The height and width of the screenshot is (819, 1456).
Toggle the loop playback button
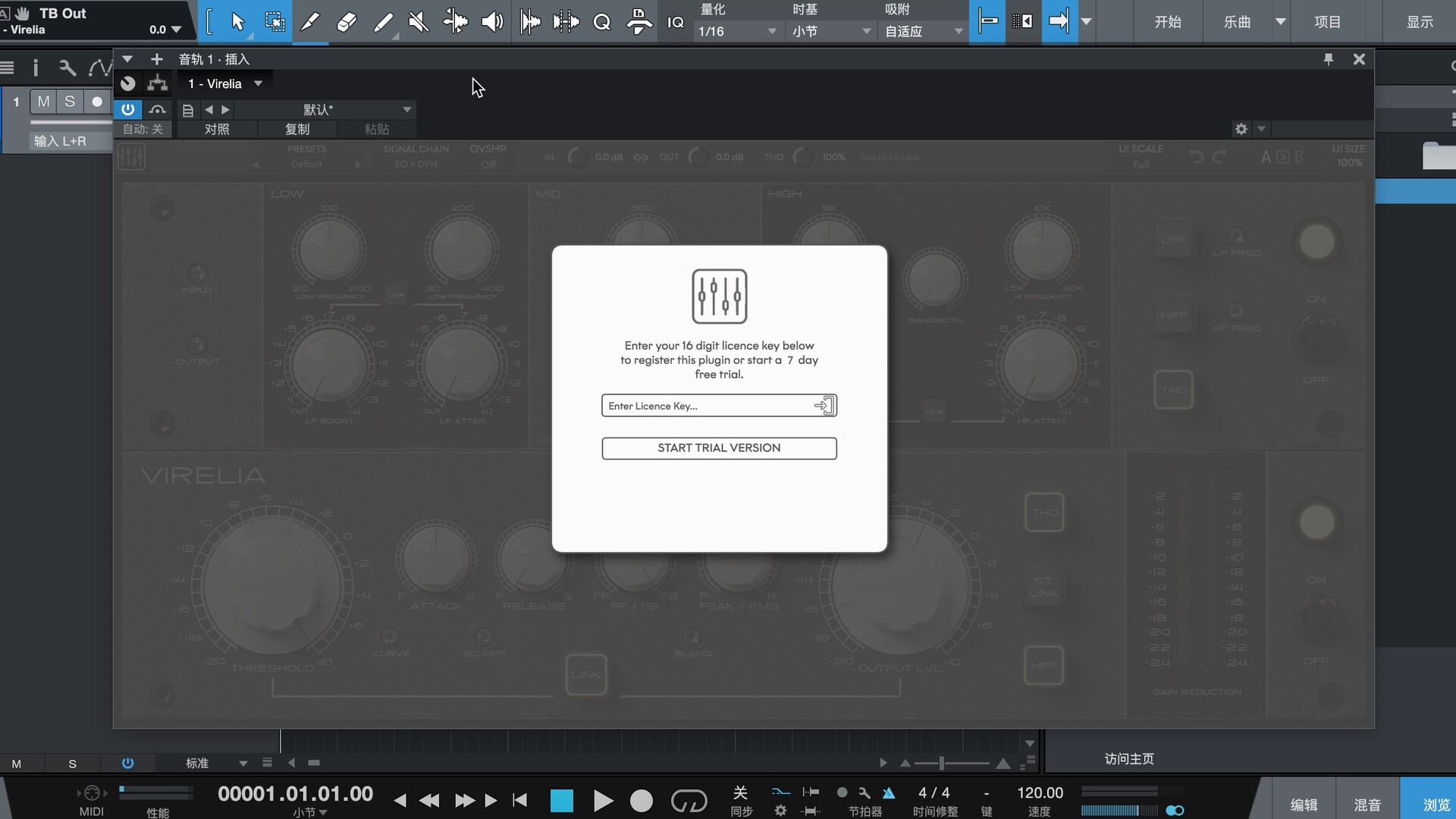(689, 800)
